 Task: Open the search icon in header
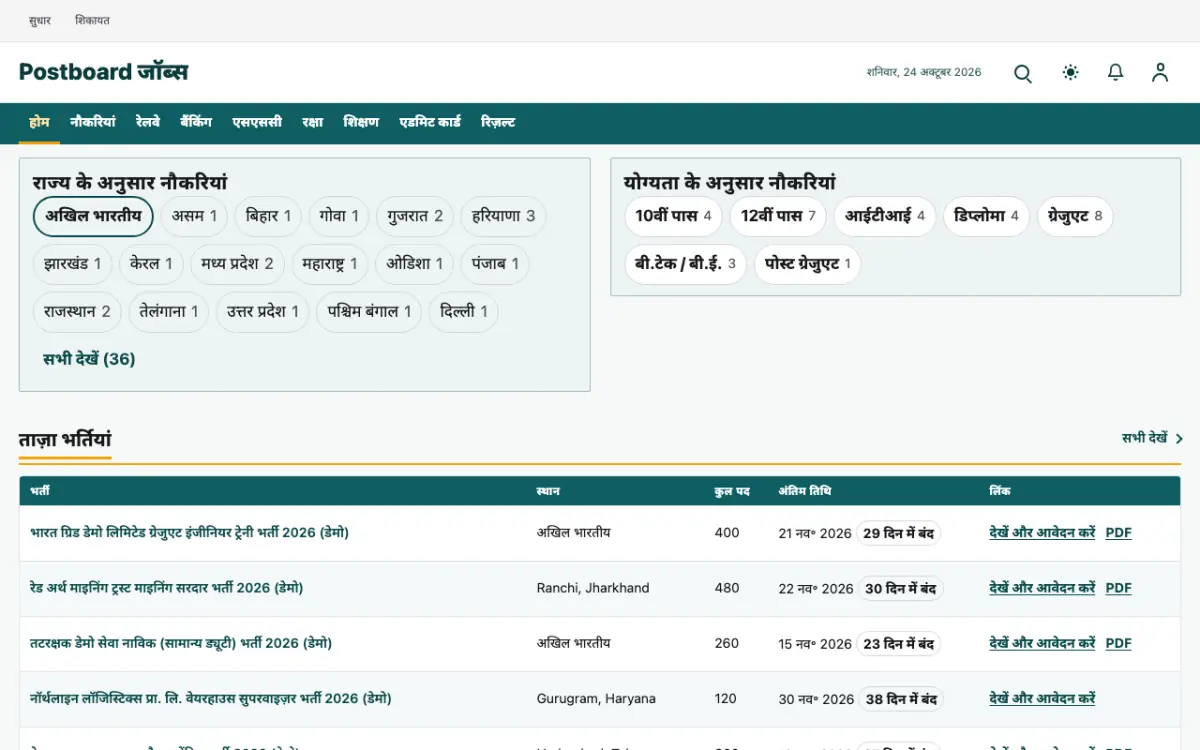tap(1023, 73)
